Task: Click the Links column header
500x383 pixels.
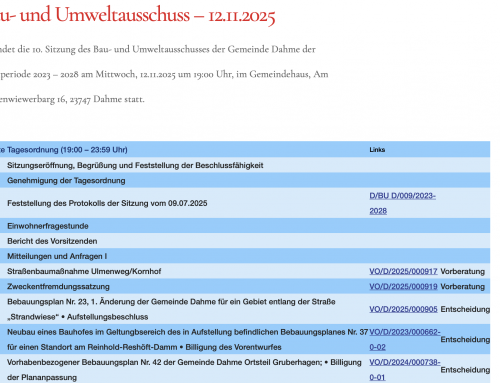Action: pos(377,150)
